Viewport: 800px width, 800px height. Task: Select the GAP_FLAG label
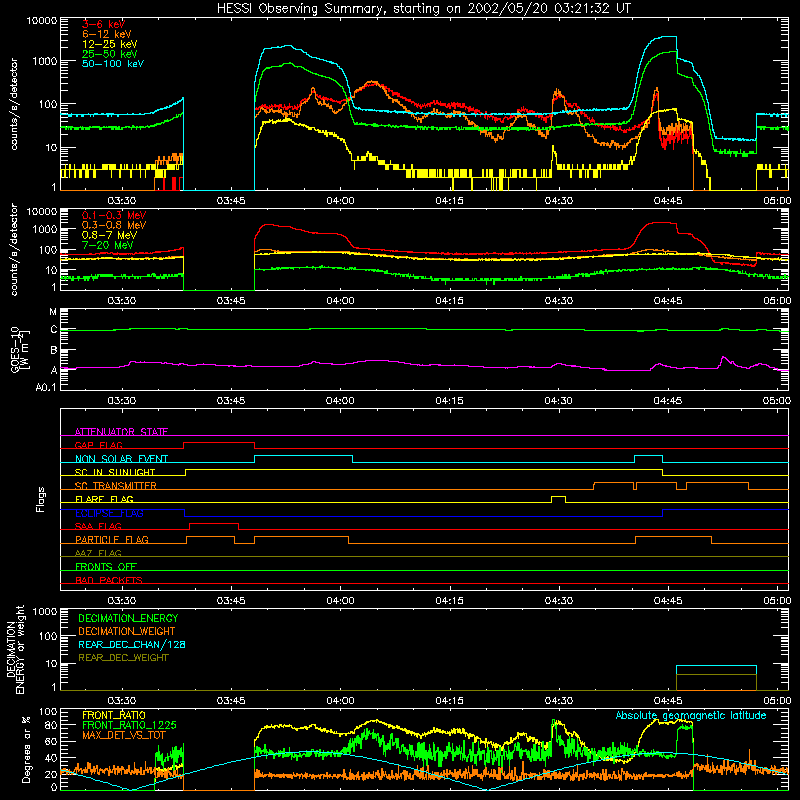click(x=98, y=445)
